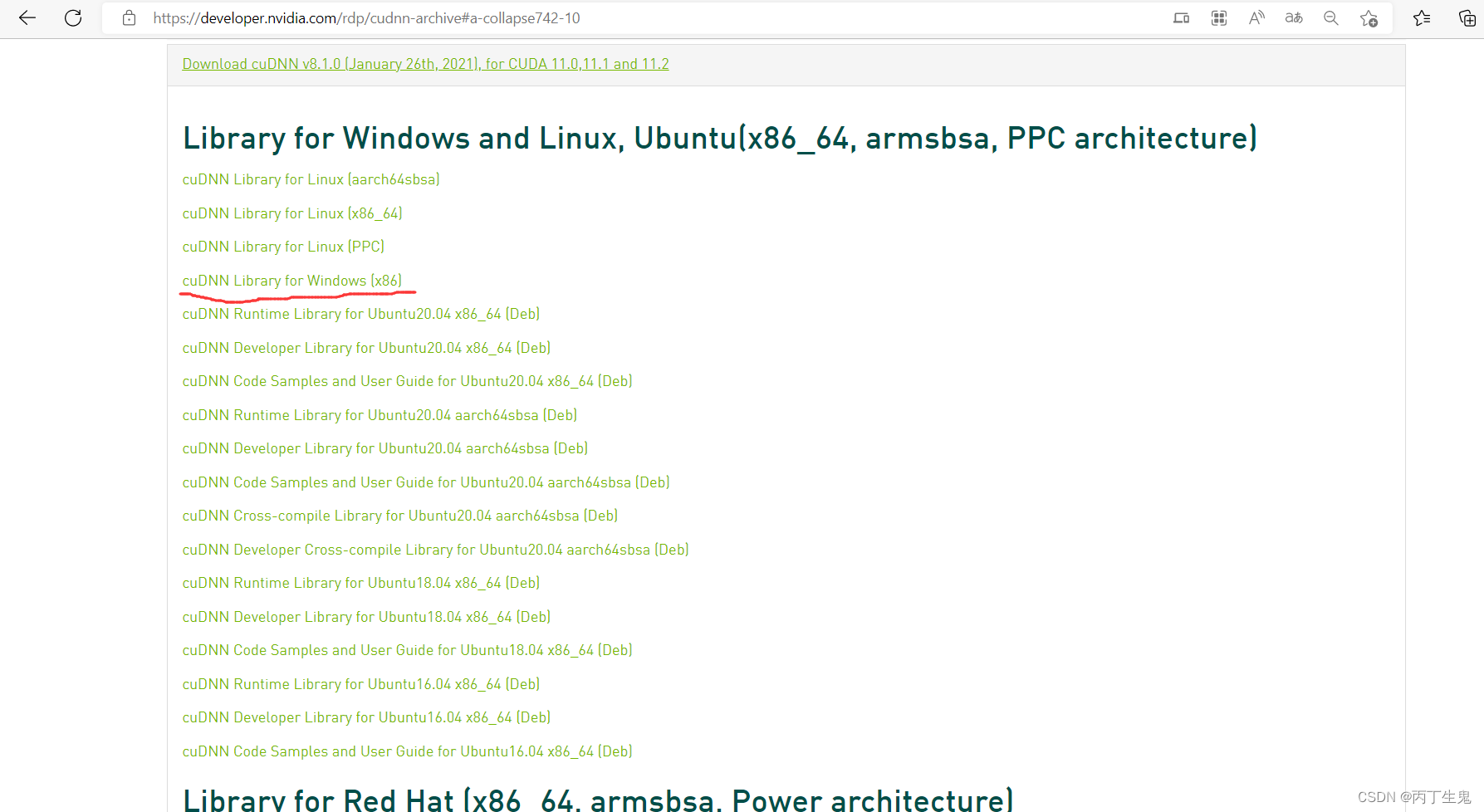
Task: Open cuDNN Runtime Library for Ubuntu18.04 x86_64 (Deb)
Action: (x=361, y=583)
